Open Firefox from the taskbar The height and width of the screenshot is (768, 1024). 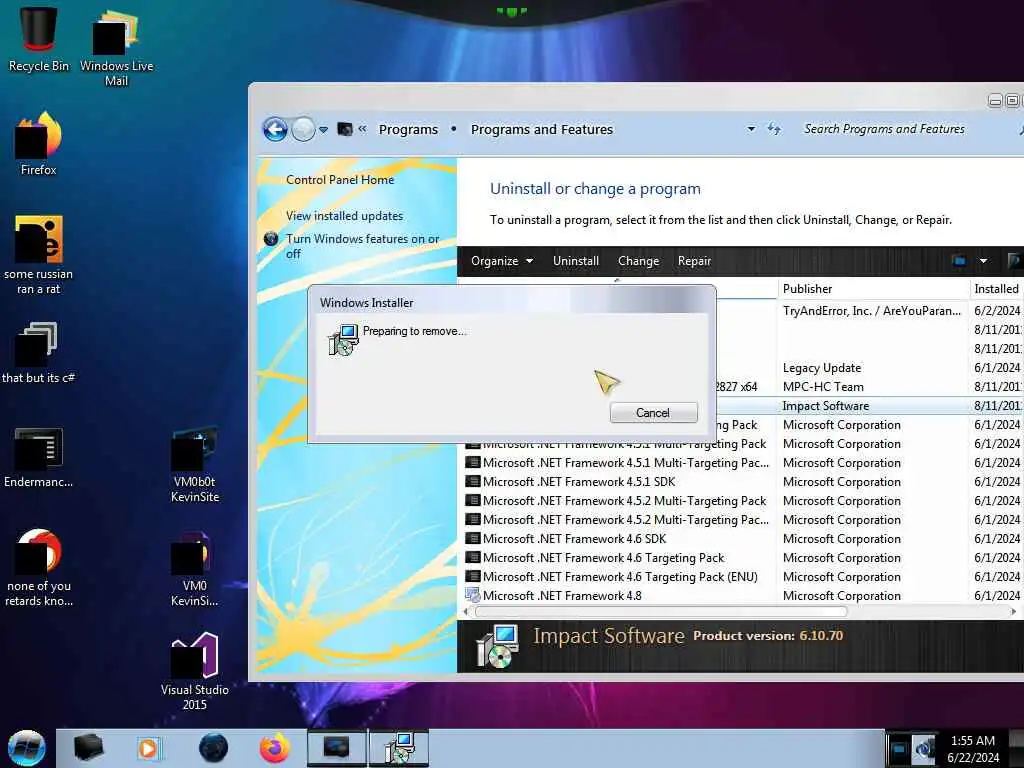[274, 748]
